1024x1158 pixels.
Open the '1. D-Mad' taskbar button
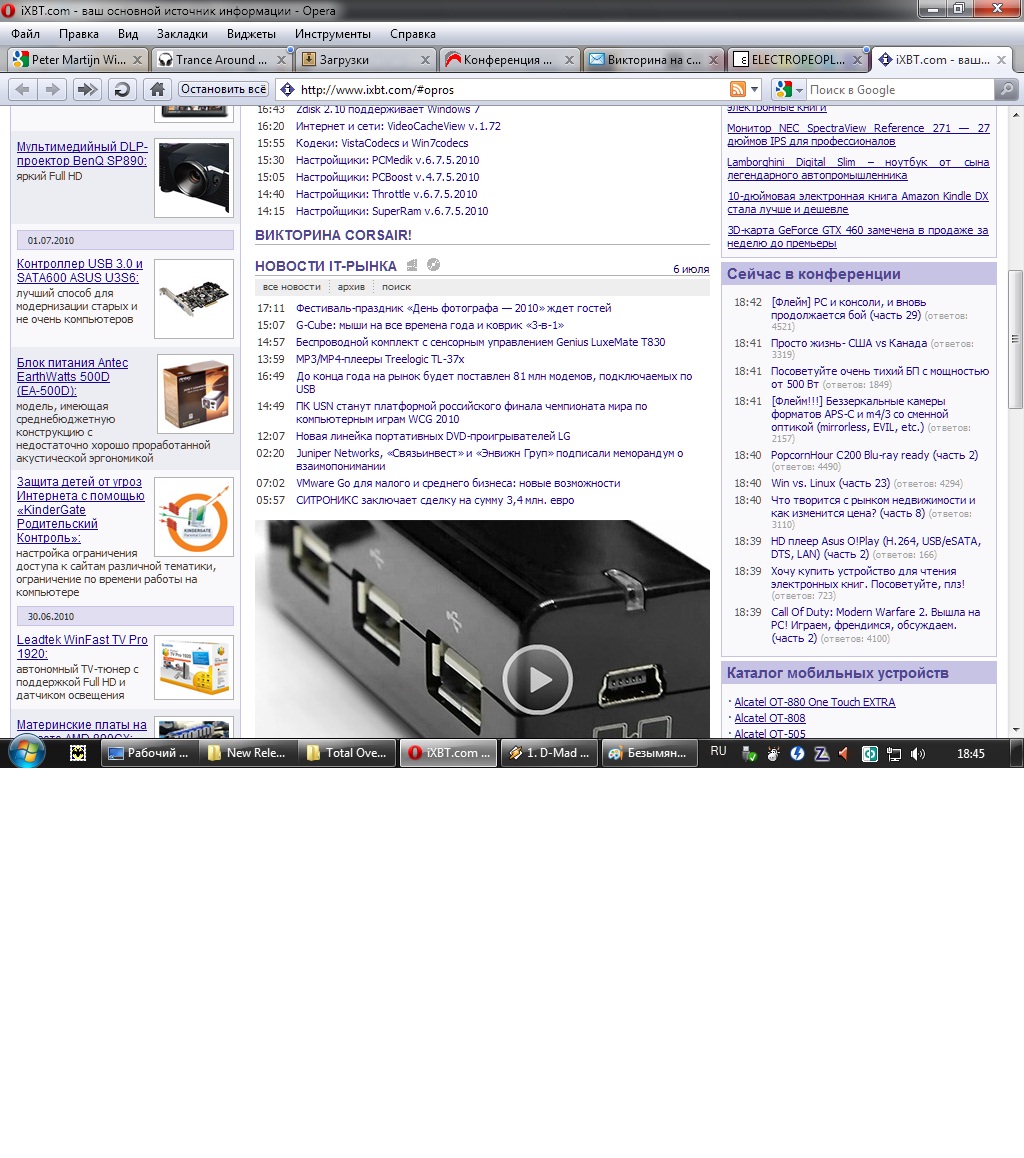549,753
